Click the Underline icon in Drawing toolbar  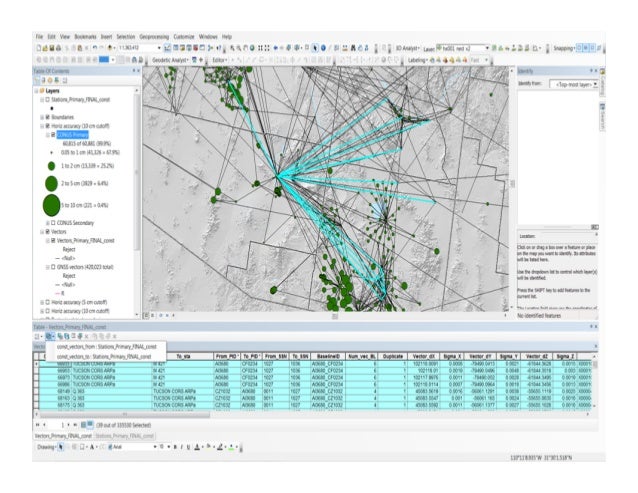click(188, 447)
